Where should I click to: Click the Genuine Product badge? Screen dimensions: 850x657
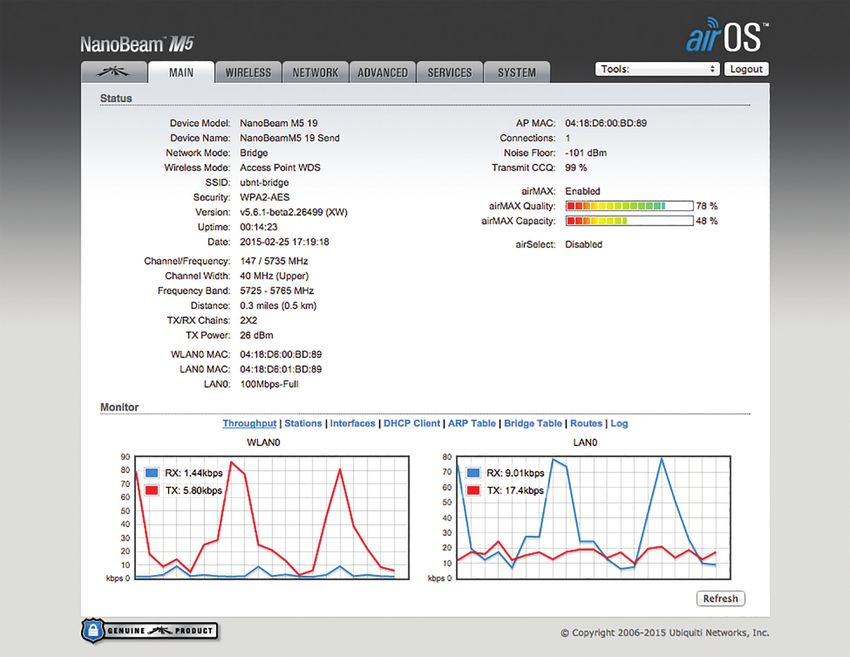[150, 630]
